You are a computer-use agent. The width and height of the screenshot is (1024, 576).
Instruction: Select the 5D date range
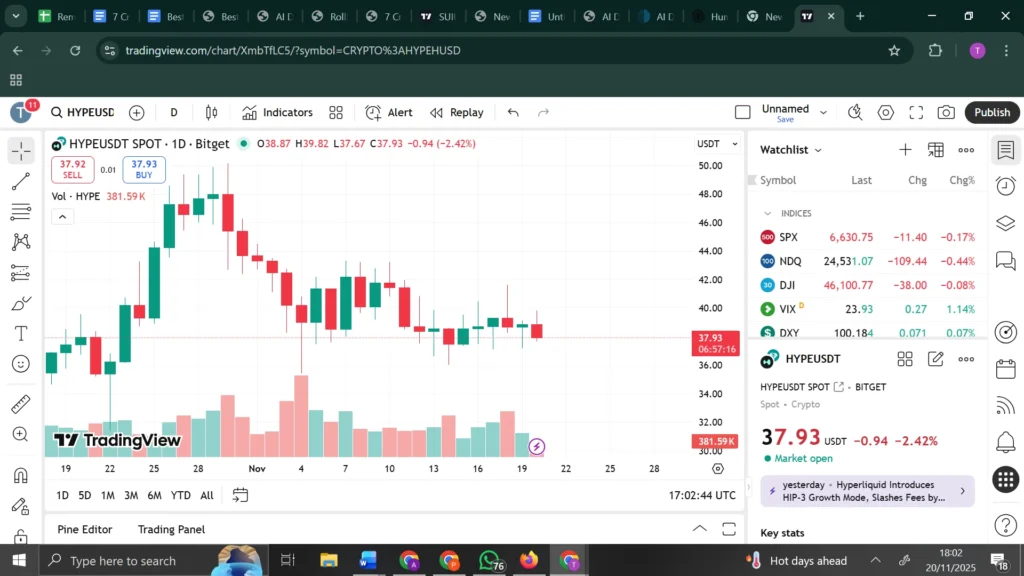84,495
